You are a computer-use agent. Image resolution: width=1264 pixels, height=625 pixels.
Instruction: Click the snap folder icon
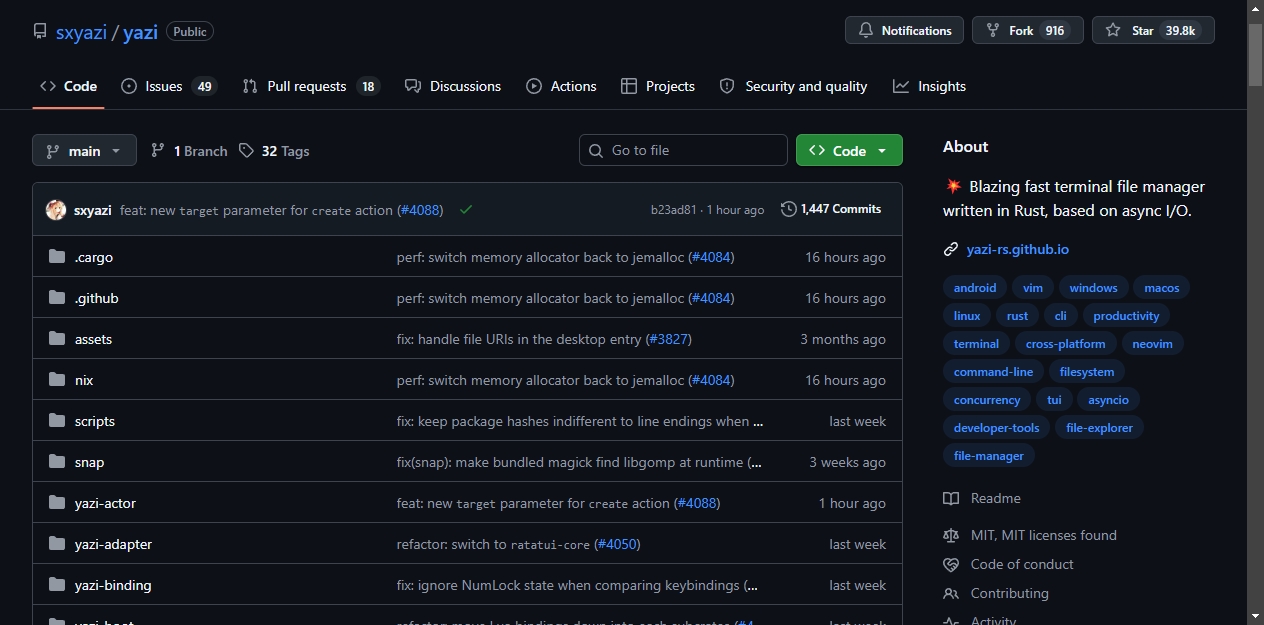(57, 462)
